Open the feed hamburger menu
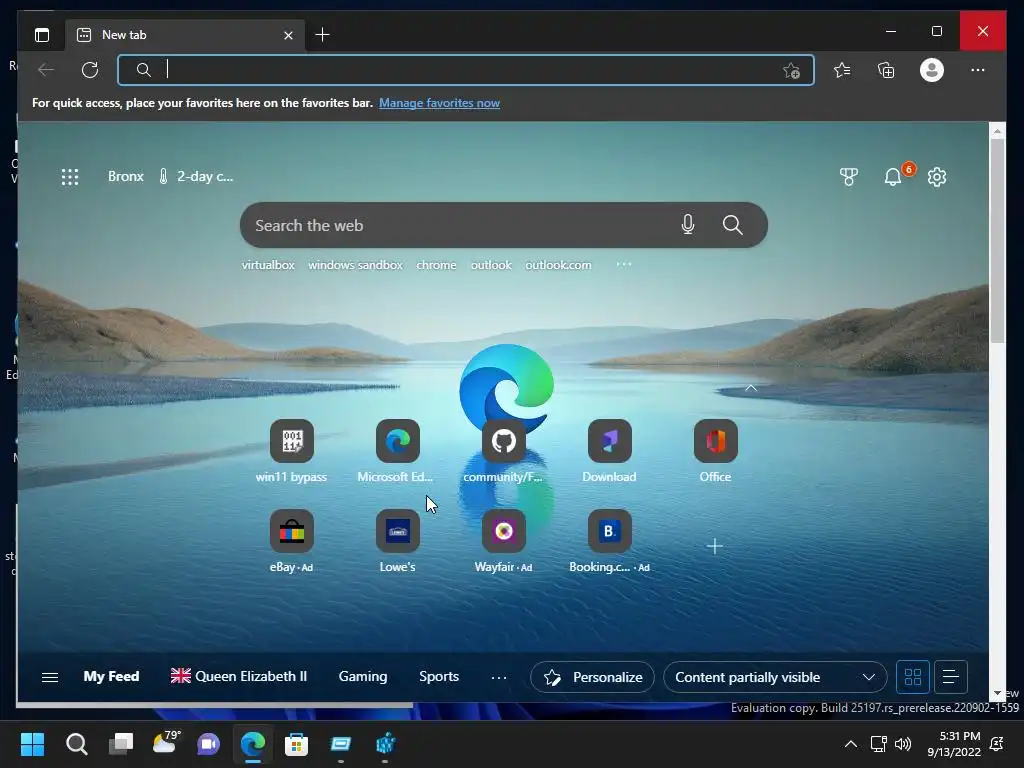This screenshot has width=1024, height=768. click(x=50, y=677)
